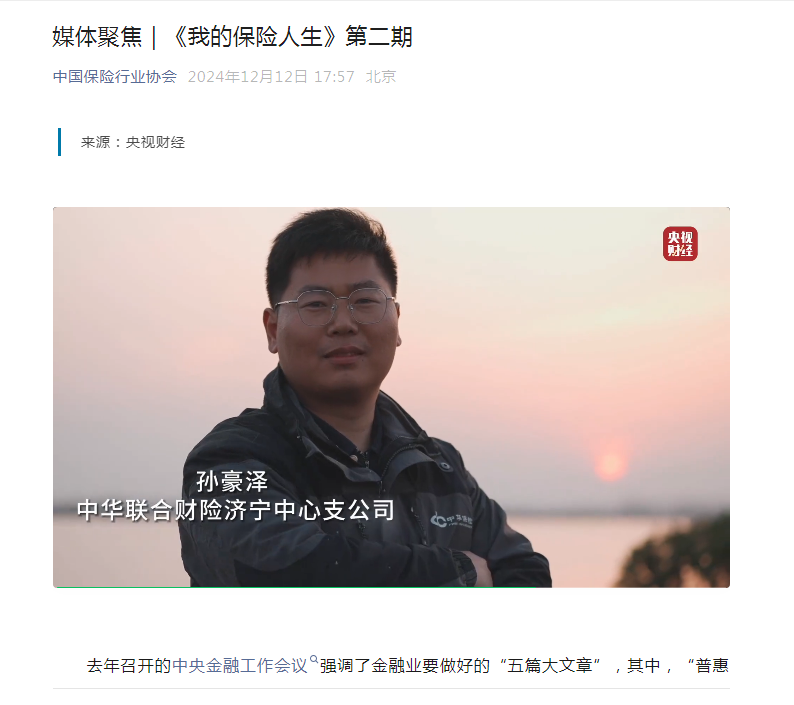Viewport: 794px width, 705px height.
Task: Click the 北京 location label
Action: pyautogui.click(x=381, y=76)
